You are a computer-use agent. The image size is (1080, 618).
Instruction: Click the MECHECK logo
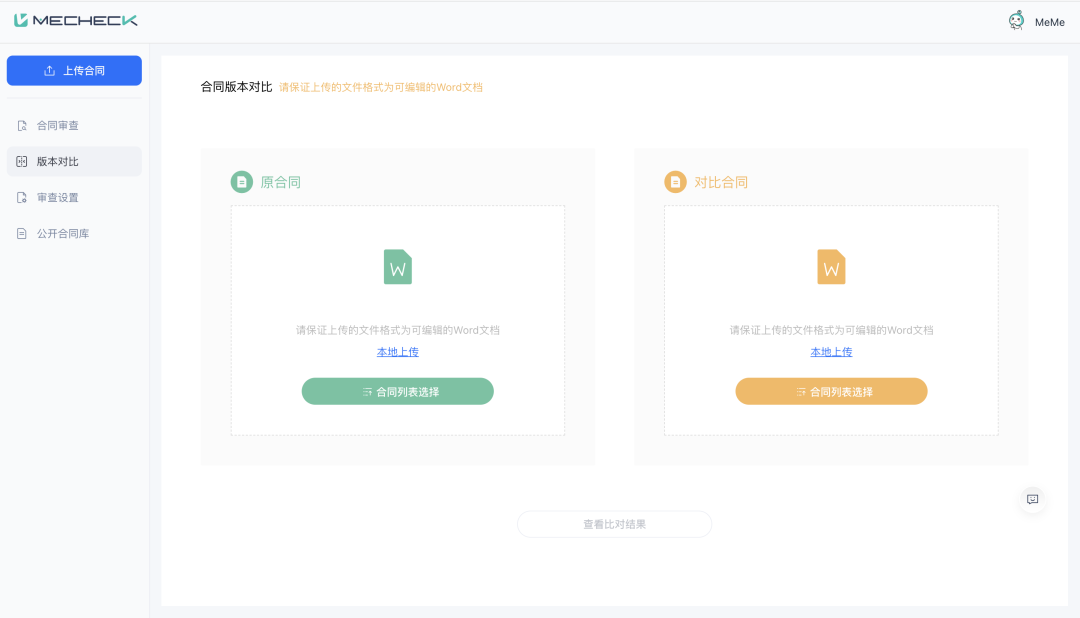(76, 20)
